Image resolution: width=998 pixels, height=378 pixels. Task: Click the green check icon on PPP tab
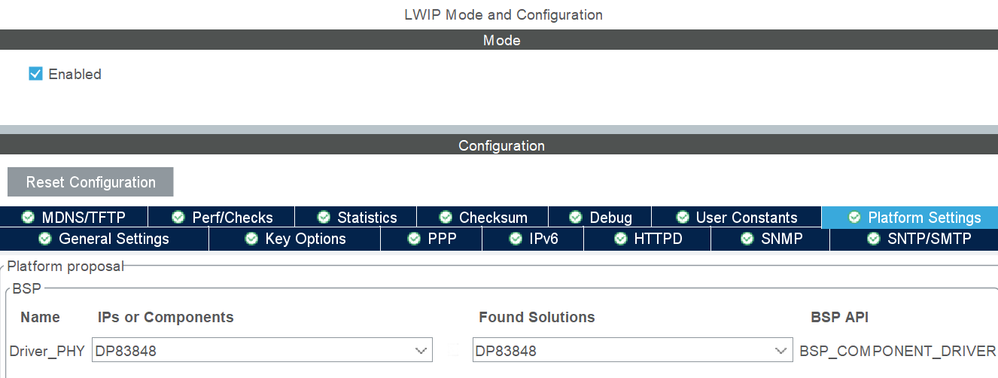point(414,239)
